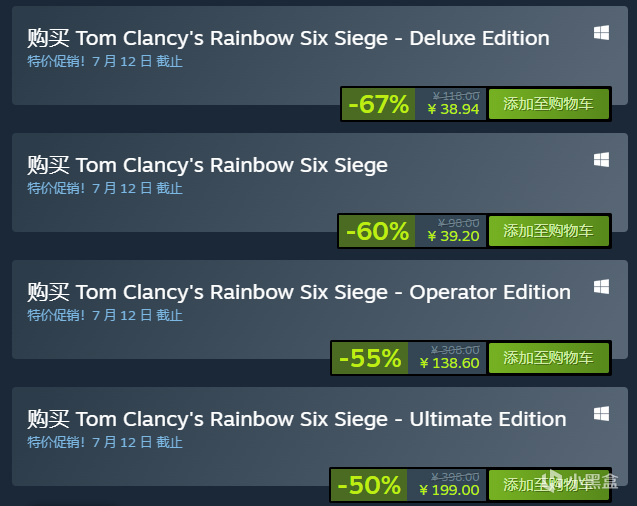Click the -67% discount badge
The height and width of the screenshot is (506, 637).
(379, 104)
